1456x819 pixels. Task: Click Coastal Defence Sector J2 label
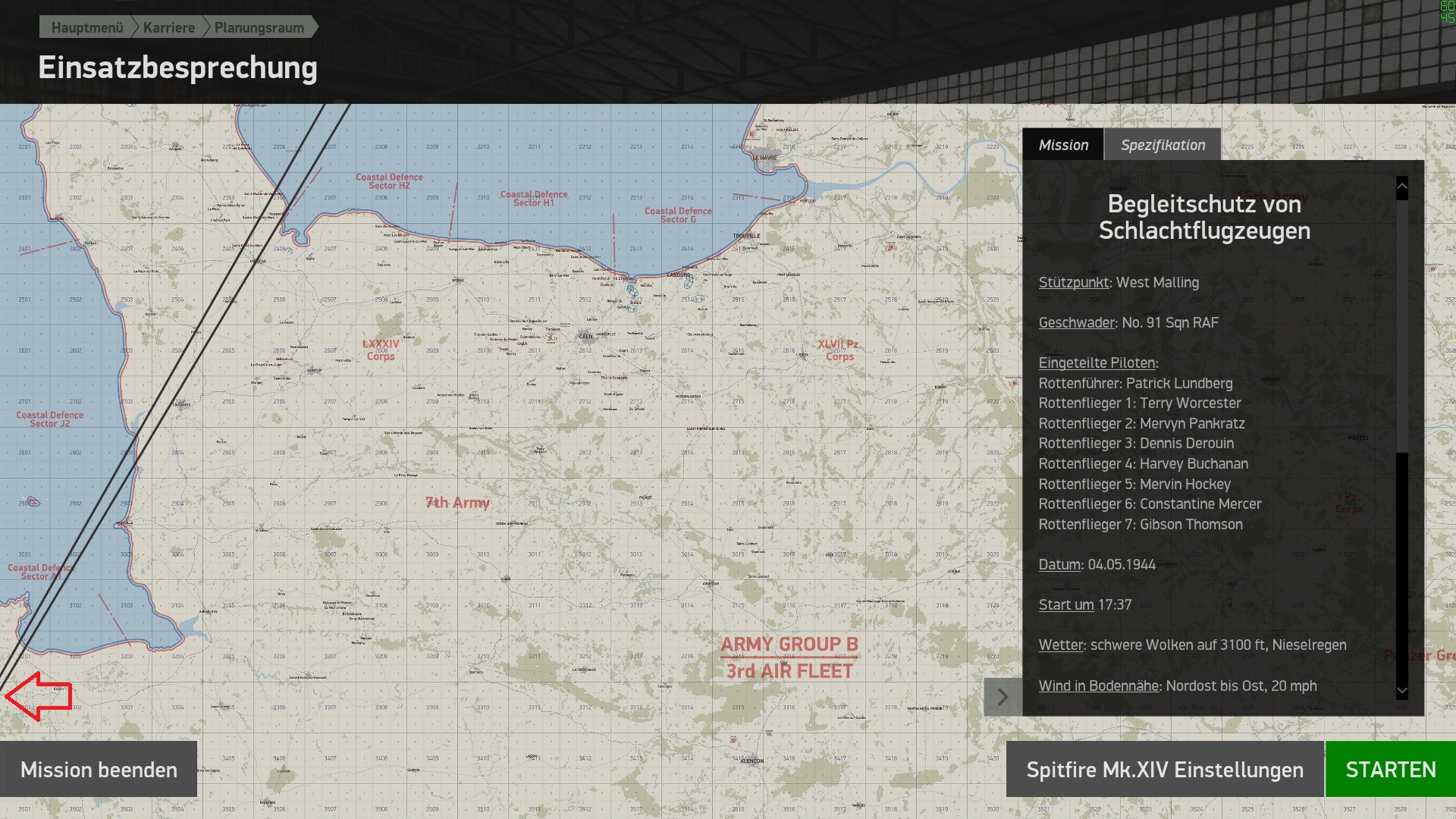(x=50, y=419)
